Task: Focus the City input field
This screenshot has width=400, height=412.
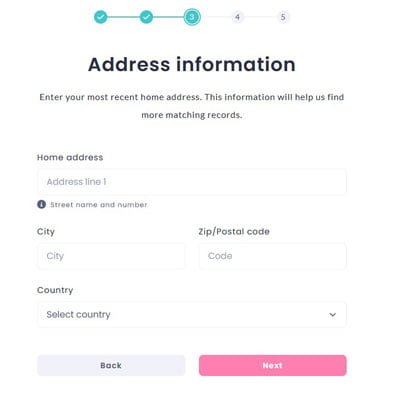Action: [x=111, y=256]
